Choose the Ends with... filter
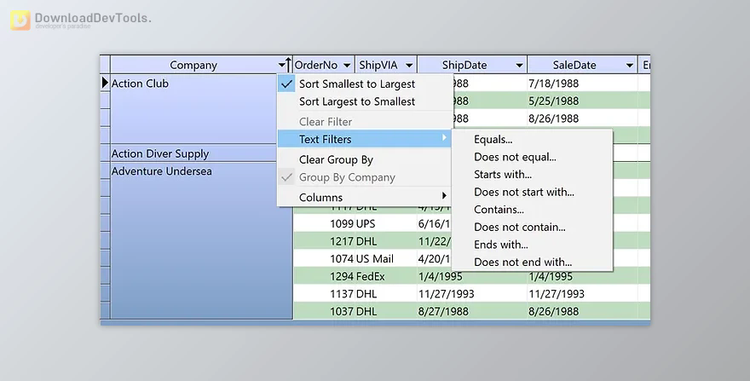The height and width of the screenshot is (381, 750). (532, 244)
